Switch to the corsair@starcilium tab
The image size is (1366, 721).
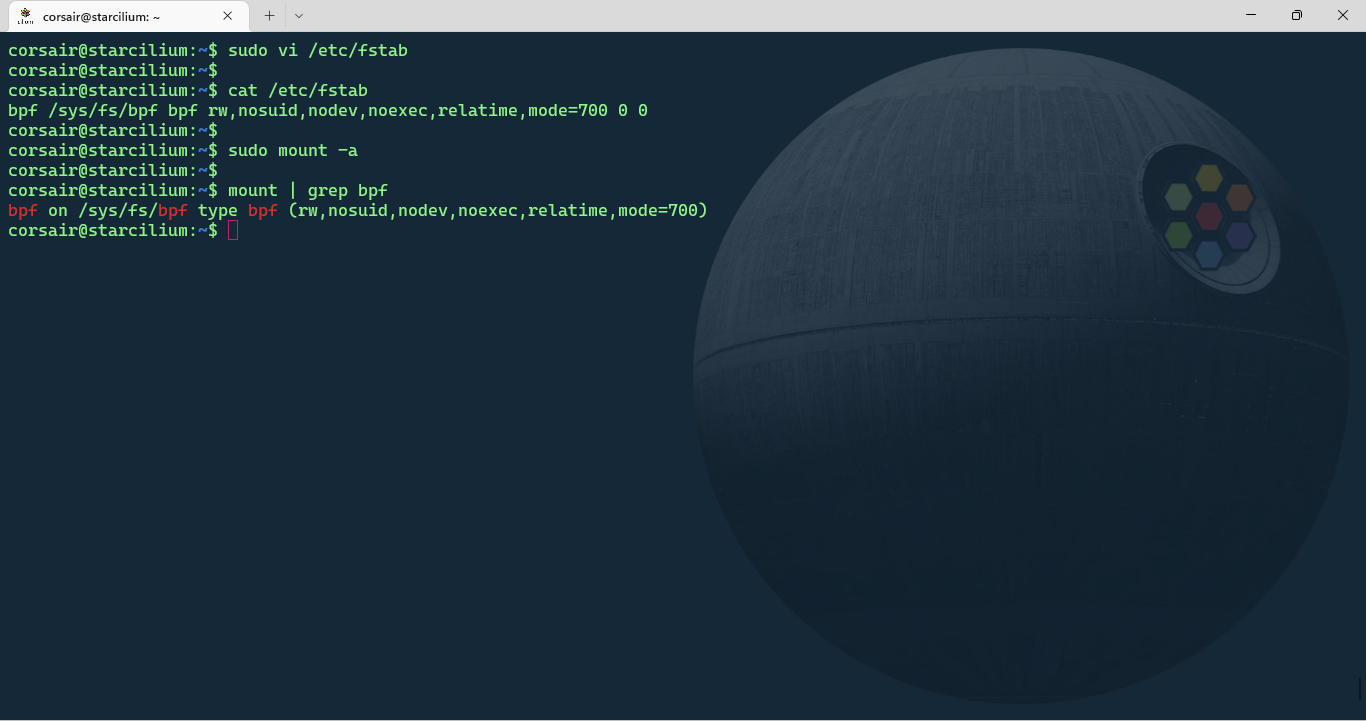click(120, 15)
